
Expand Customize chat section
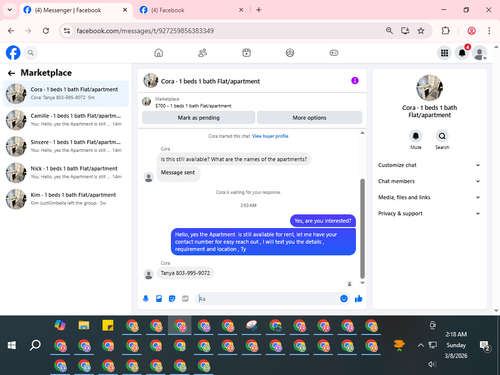[429, 165]
